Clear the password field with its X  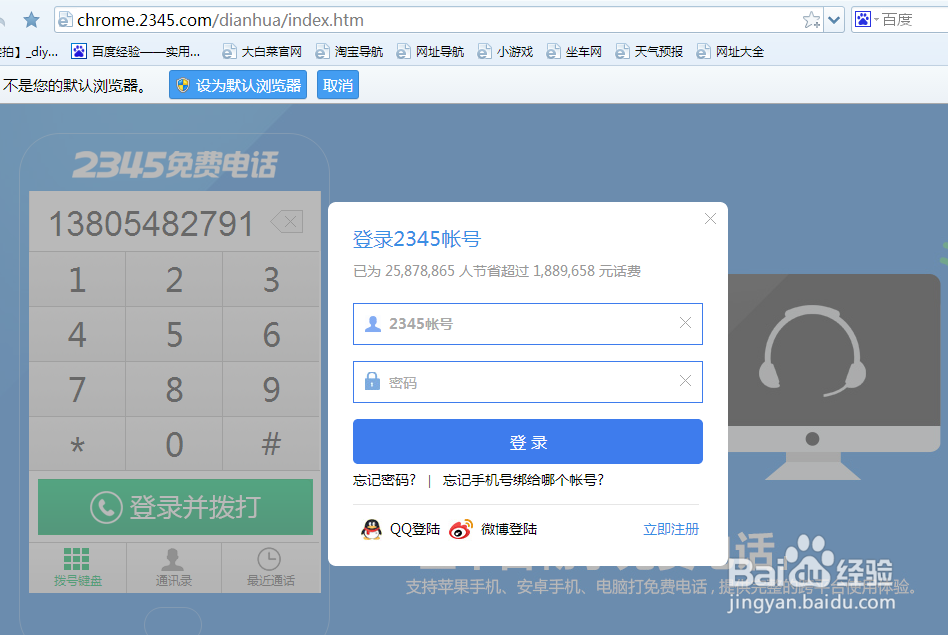click(x=685, y=380)
